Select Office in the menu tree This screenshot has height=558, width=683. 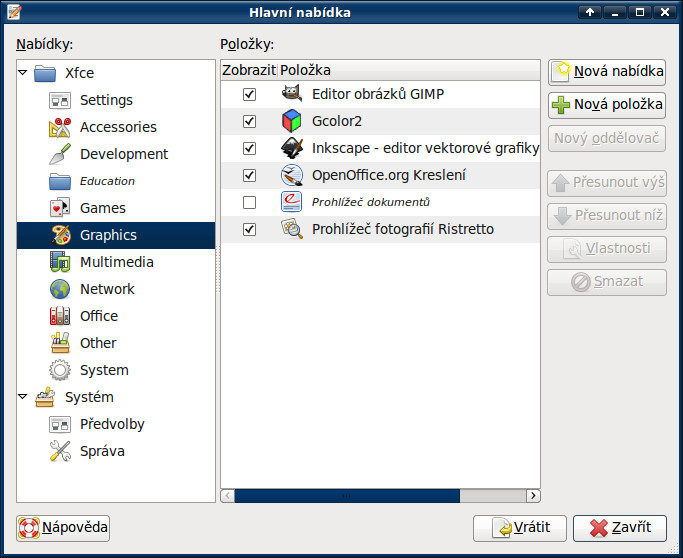[x=99, y=316]
